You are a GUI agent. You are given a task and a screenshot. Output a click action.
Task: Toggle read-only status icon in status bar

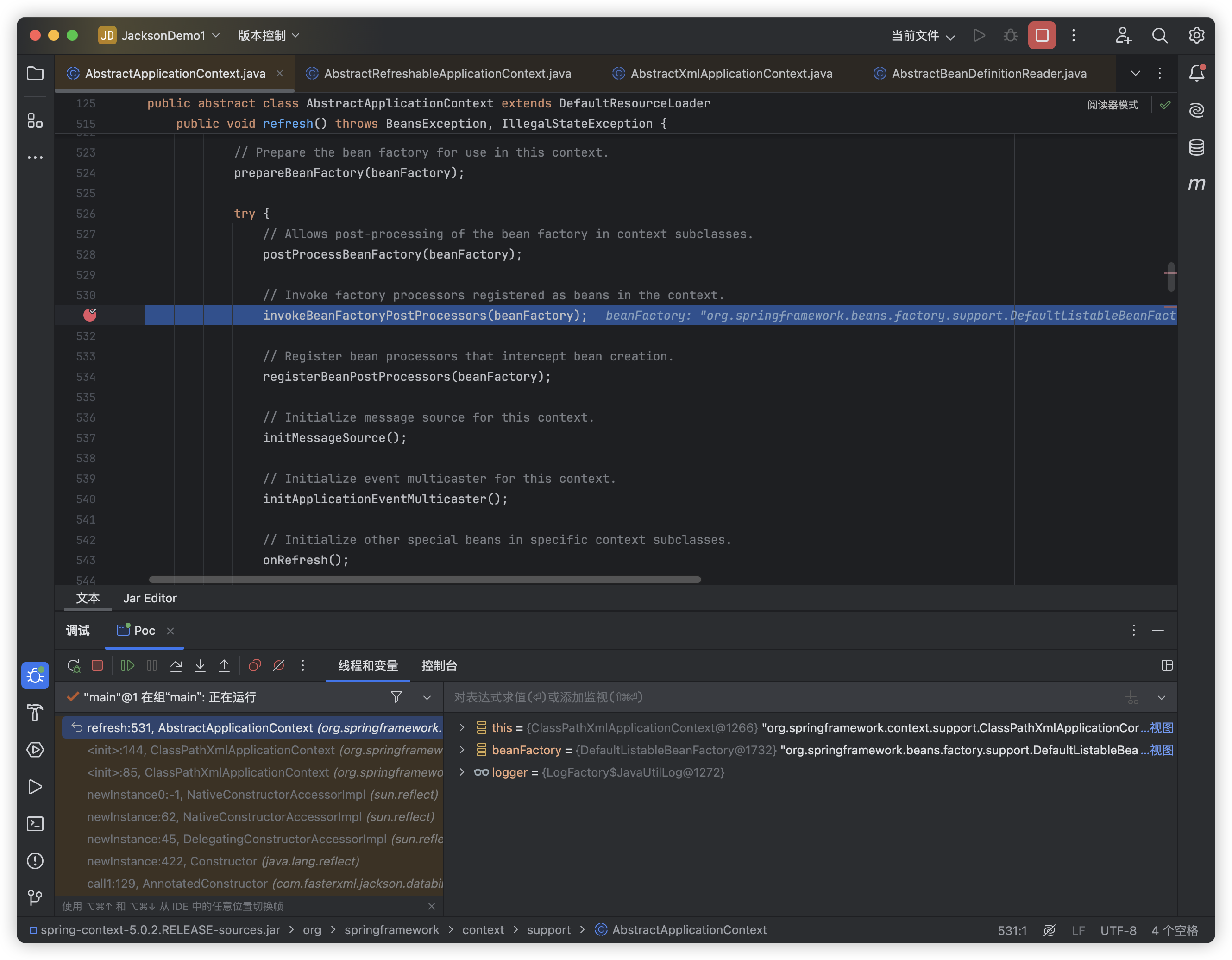coord(1049,931)
